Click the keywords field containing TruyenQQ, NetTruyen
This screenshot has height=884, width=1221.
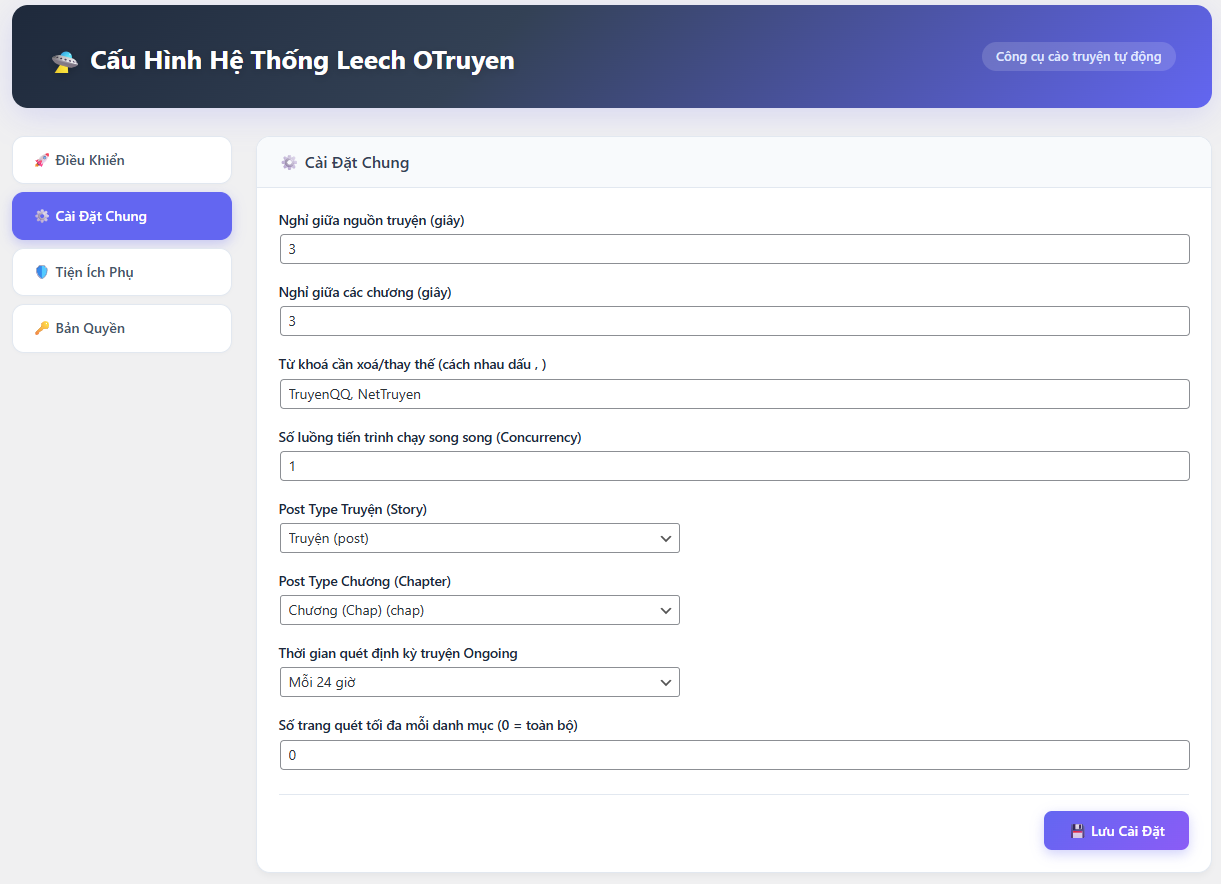(x=734, y=394)
